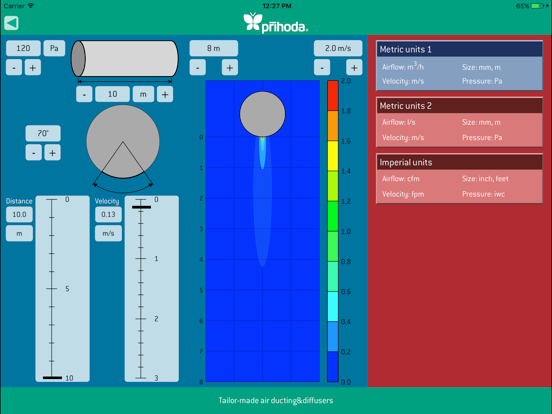Select the 8 m height field
552x414 pixels.
(214, 48)
